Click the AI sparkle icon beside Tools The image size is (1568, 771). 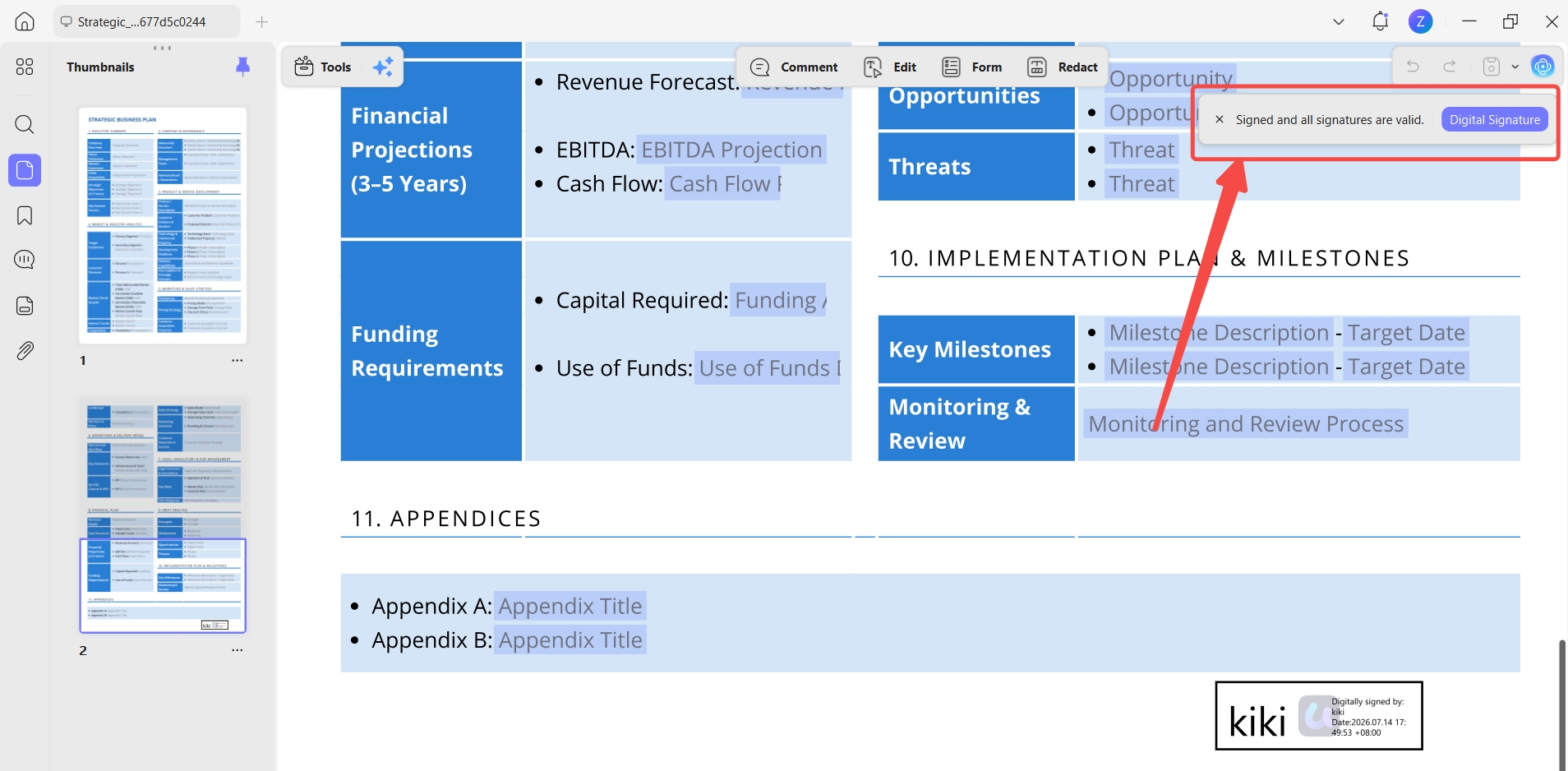tap(383, 67)
